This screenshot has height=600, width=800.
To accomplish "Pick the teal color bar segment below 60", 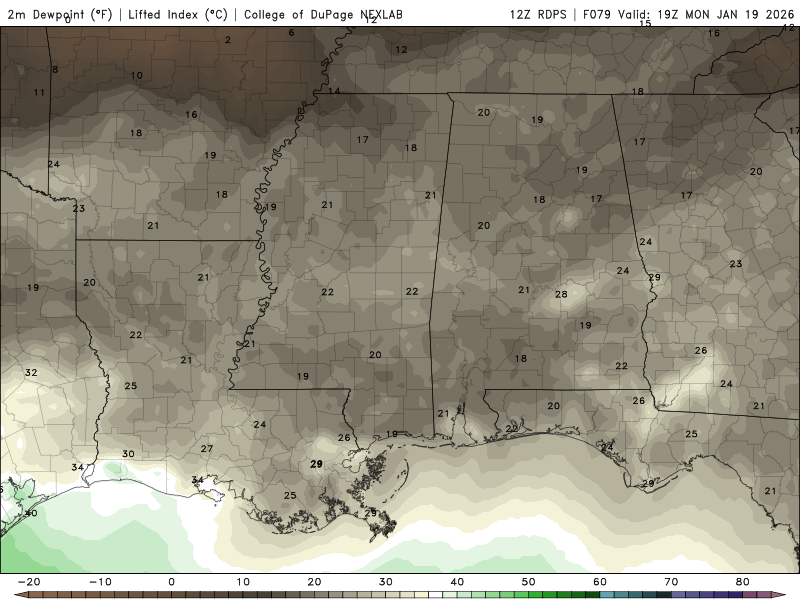I will pyautogui.click(x=607, y=594).
